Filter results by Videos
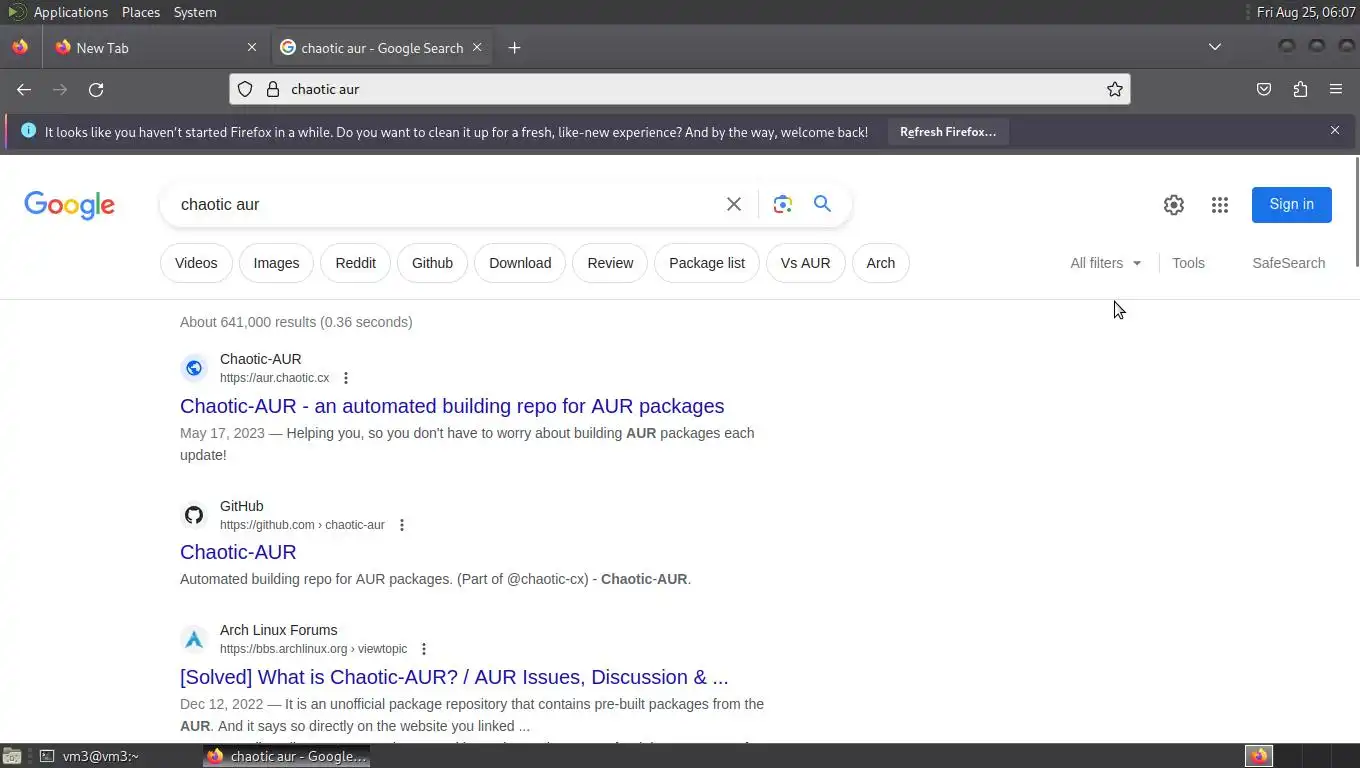 tap(196, 263)
